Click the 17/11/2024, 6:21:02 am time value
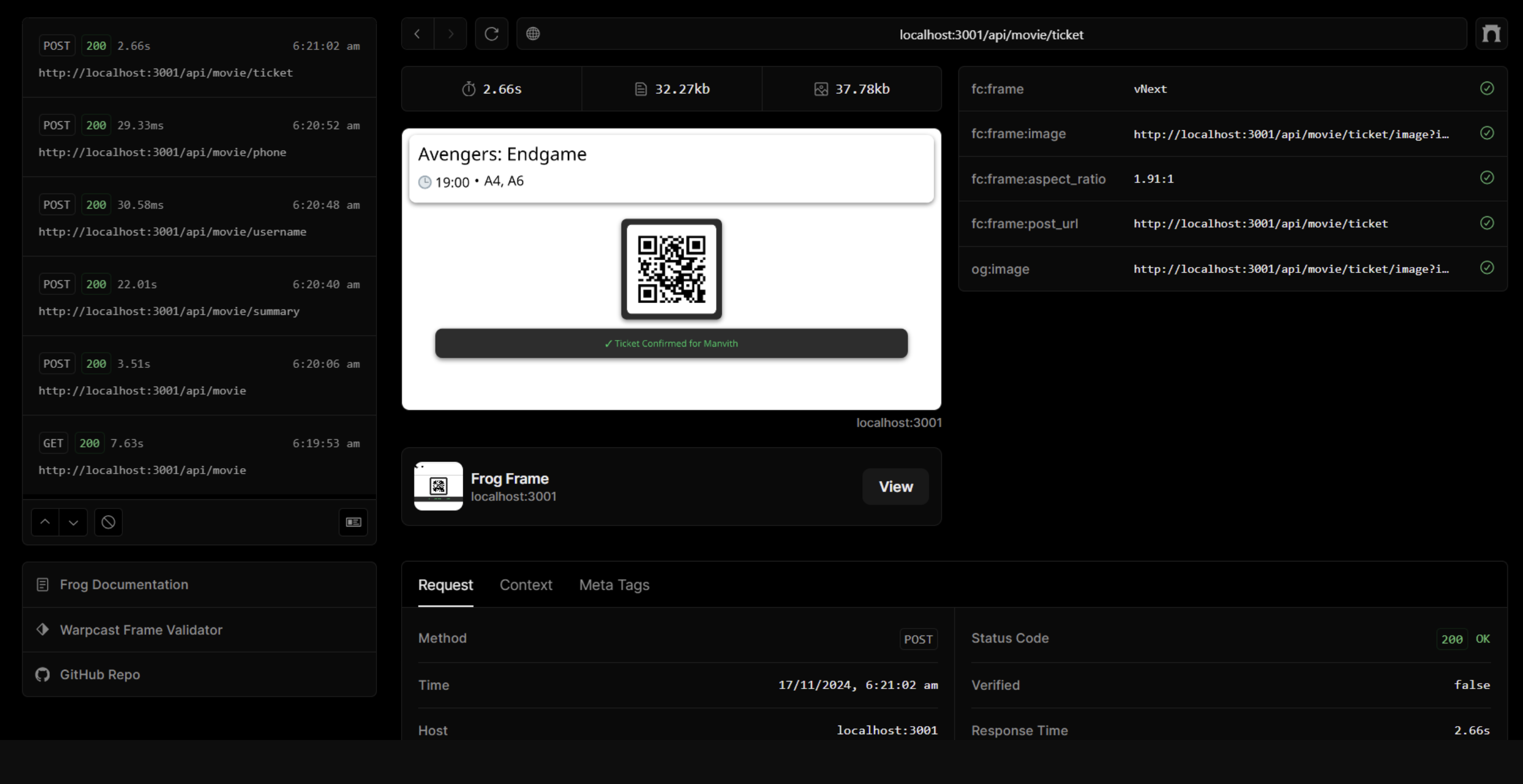This screenshot has height=784, width=1523. pyautogui.click(x=858, y=685)
